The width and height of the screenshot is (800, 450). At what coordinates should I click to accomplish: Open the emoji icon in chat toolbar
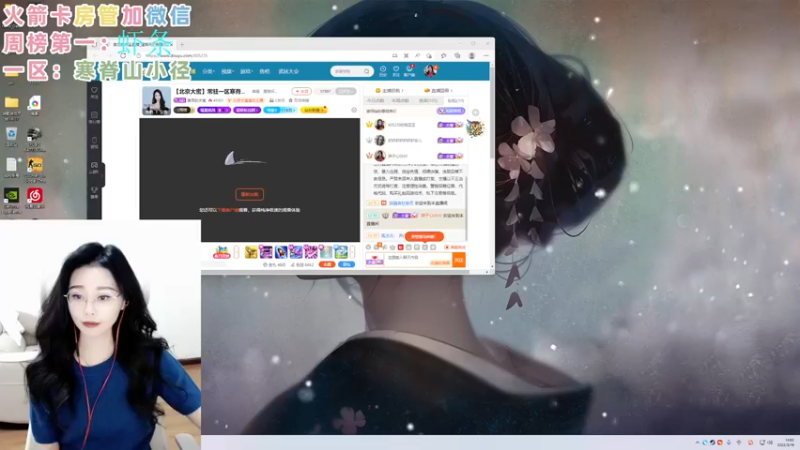tap(368, 247)
